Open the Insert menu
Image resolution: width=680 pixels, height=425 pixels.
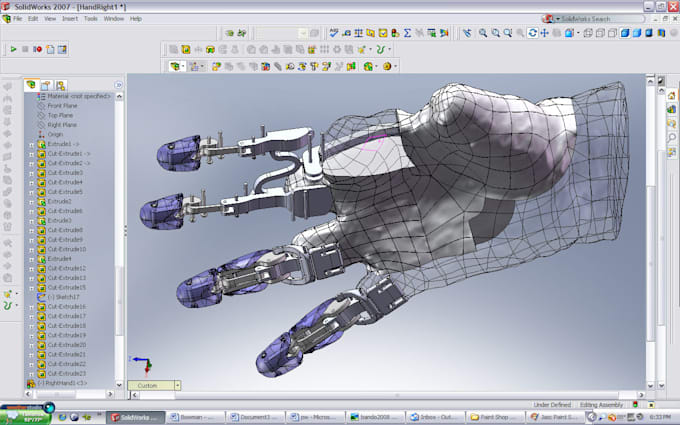(x=69, y=18)
